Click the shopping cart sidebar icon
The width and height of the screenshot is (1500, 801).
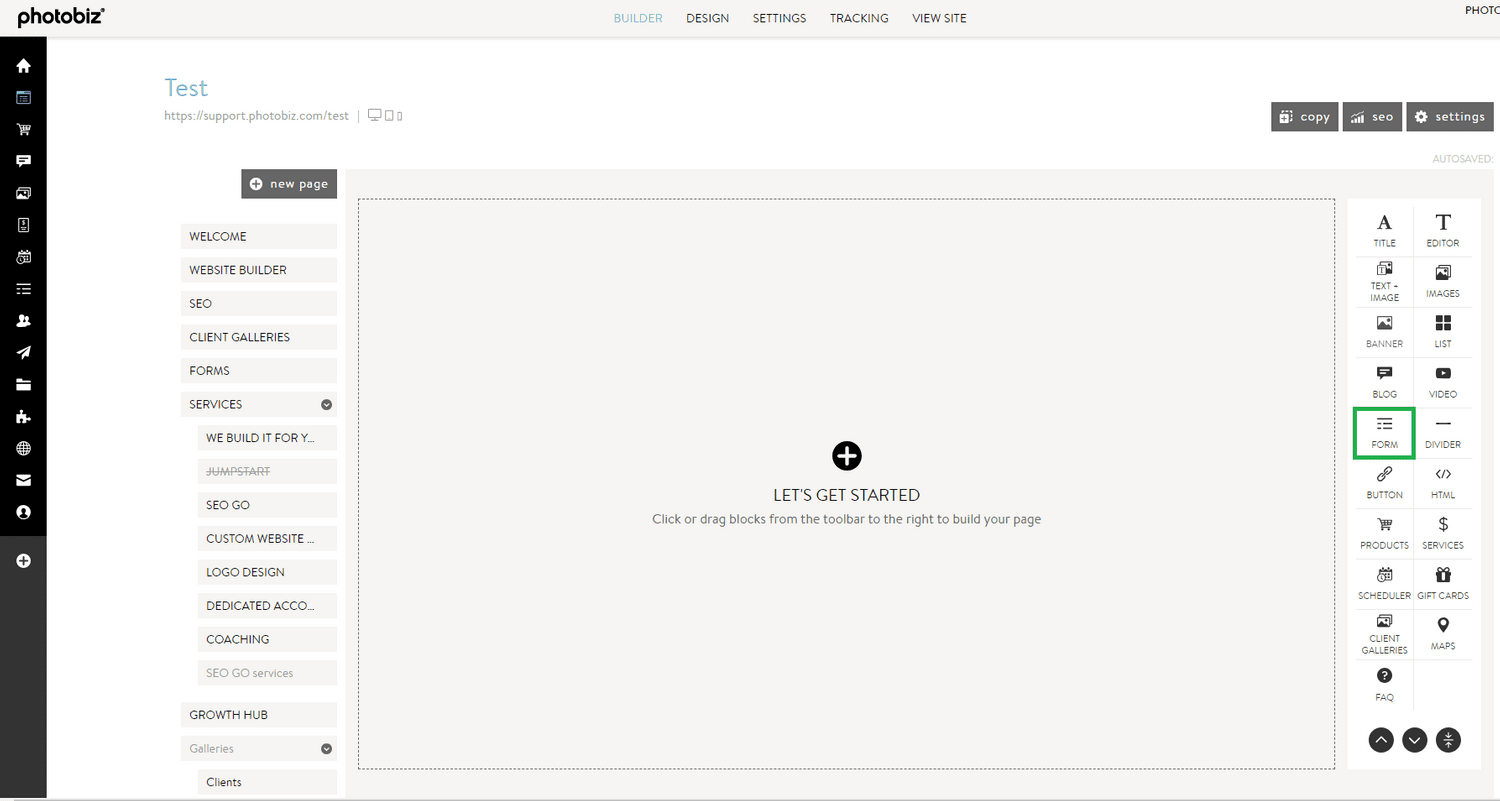pos(23,129)
